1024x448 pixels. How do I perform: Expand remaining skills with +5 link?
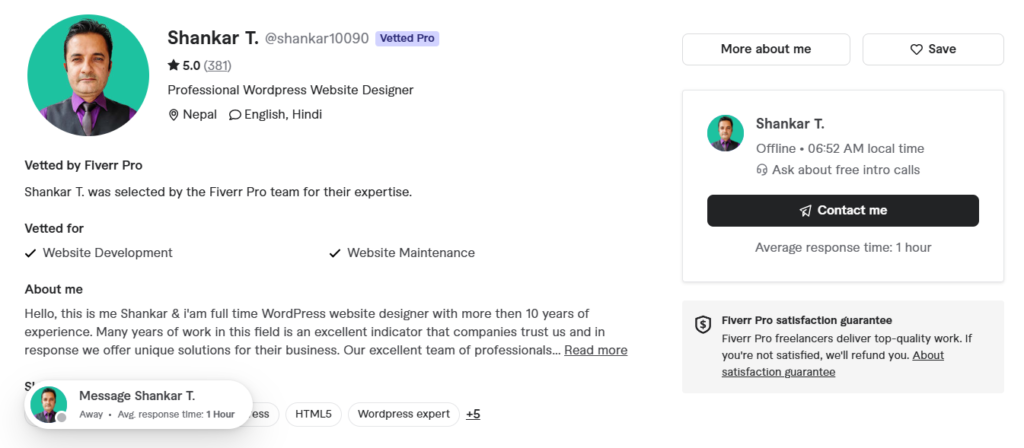(x=473, y=414)
